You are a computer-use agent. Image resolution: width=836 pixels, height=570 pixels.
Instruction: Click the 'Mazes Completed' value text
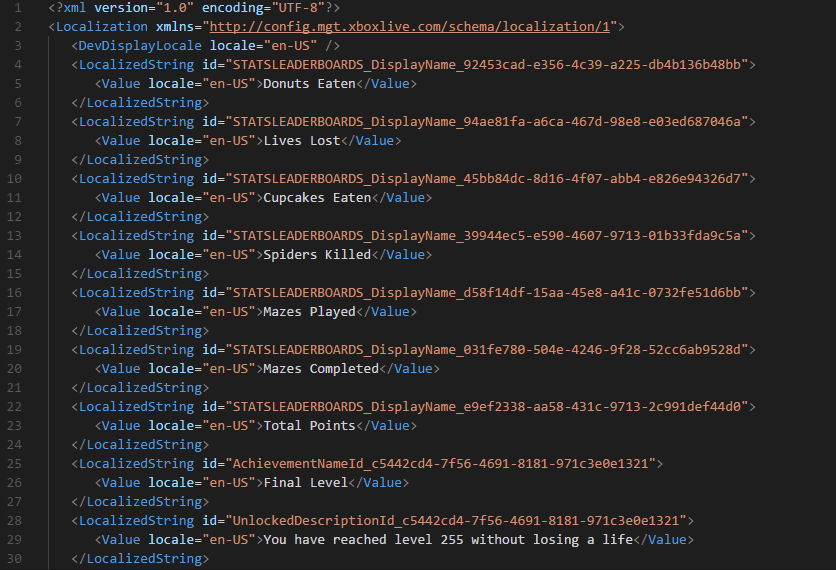pos(321,369)
